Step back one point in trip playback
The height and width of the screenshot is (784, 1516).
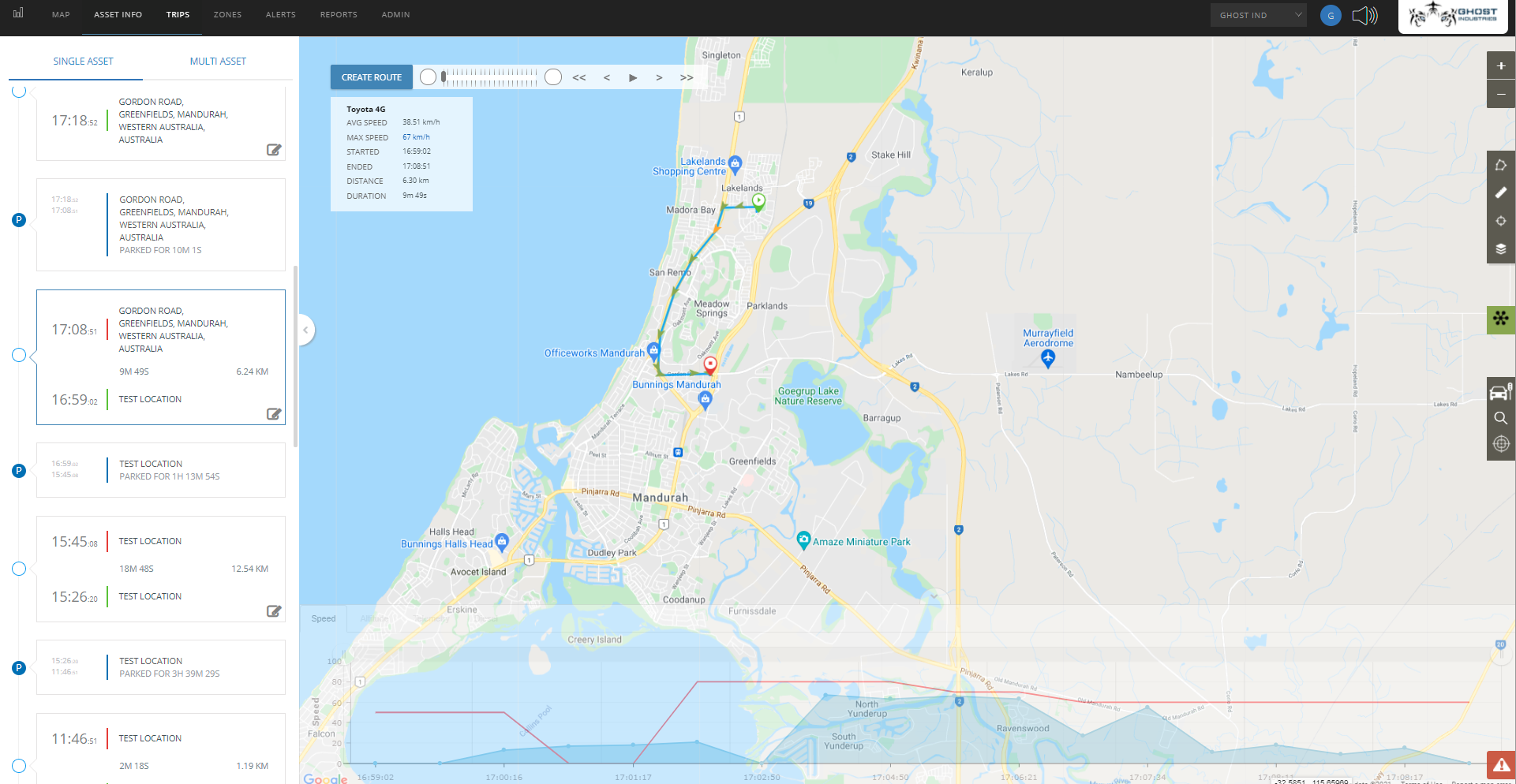point(606,77)
